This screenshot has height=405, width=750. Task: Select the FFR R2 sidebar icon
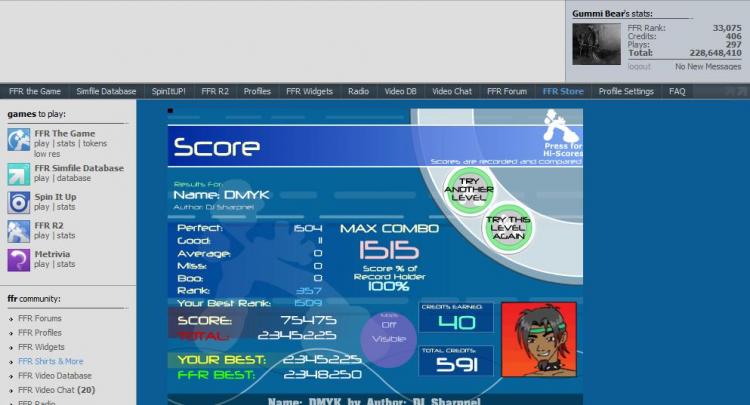pyautogui.click(x=18, y=231)
